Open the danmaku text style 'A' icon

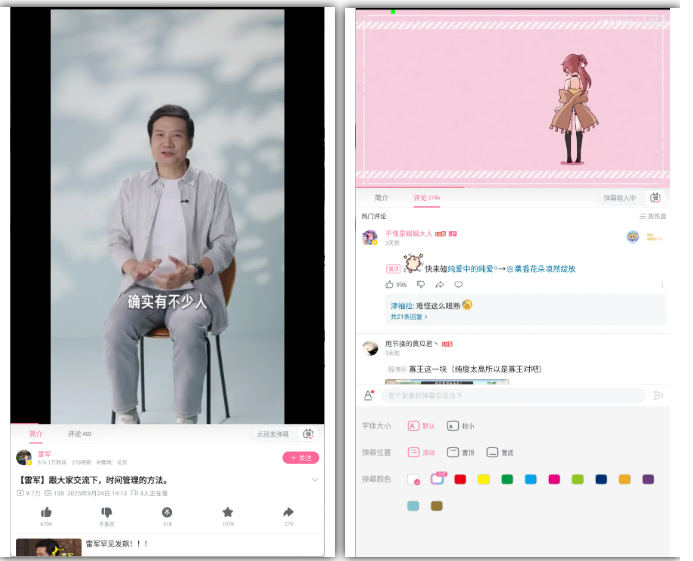pyautogui.click(x=369, y=396)
